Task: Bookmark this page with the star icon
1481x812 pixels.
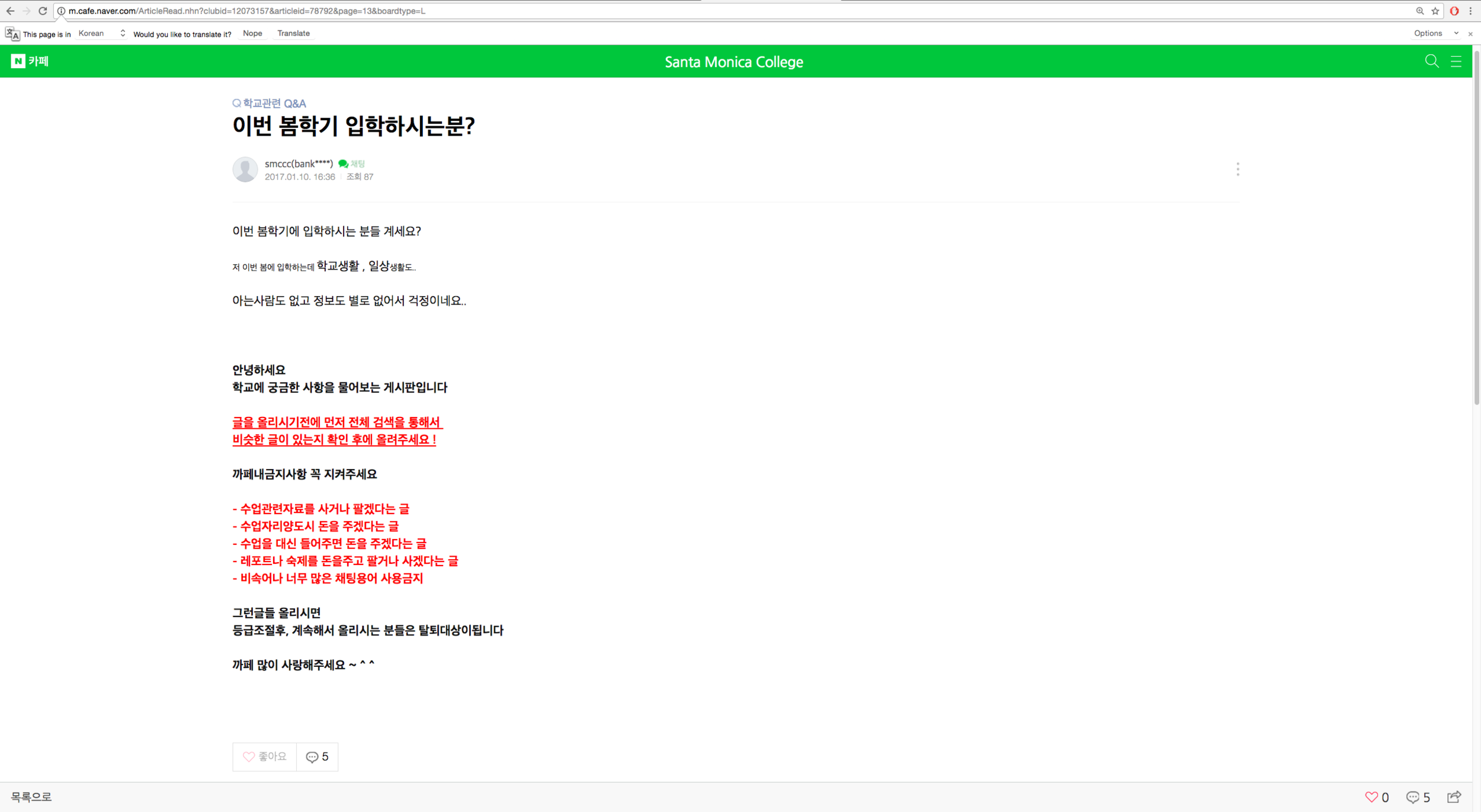Action: [x=1435, y=11]
